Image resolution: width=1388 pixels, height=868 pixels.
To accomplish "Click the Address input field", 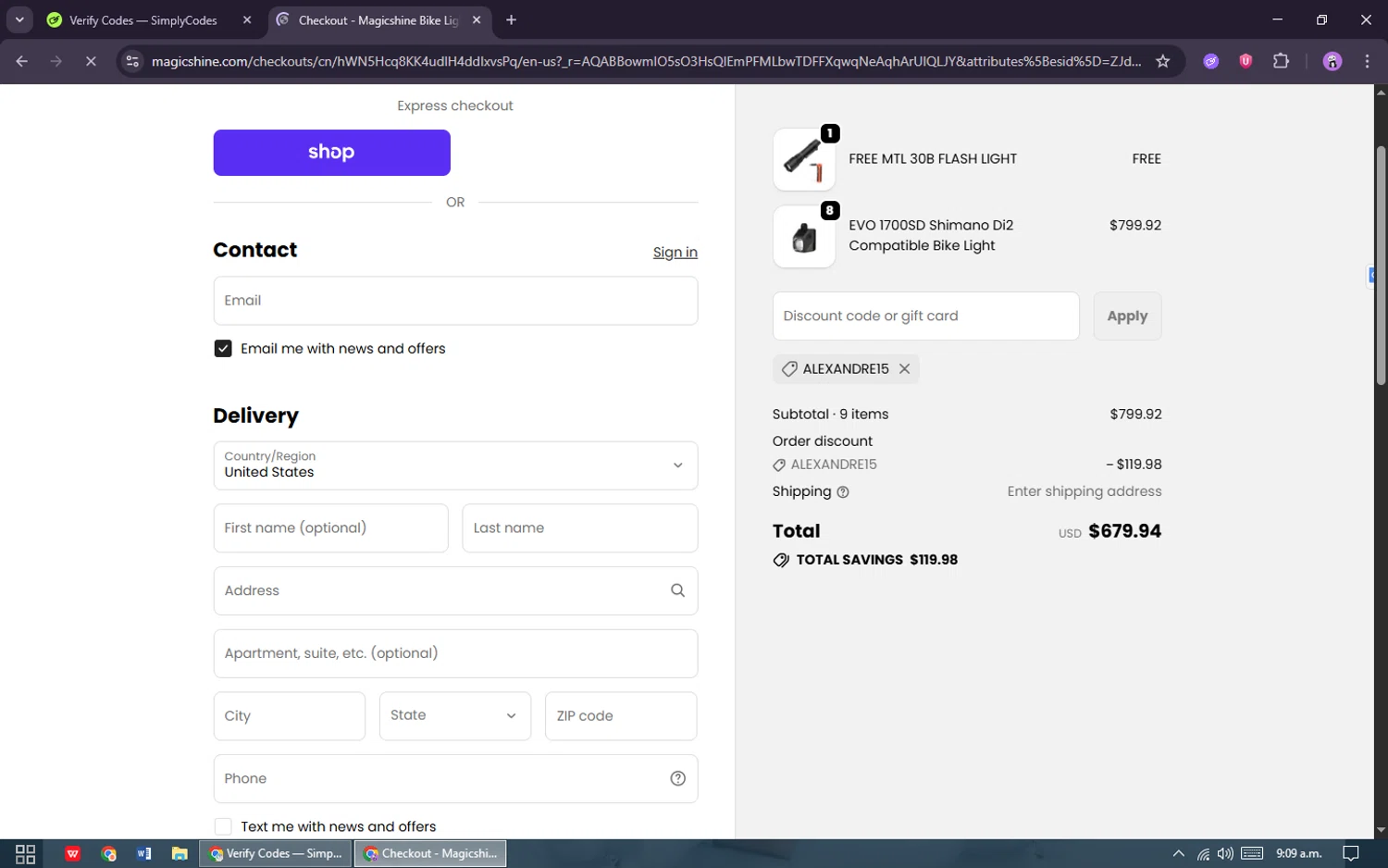I will pyautogui.click(x=455, y=590).
